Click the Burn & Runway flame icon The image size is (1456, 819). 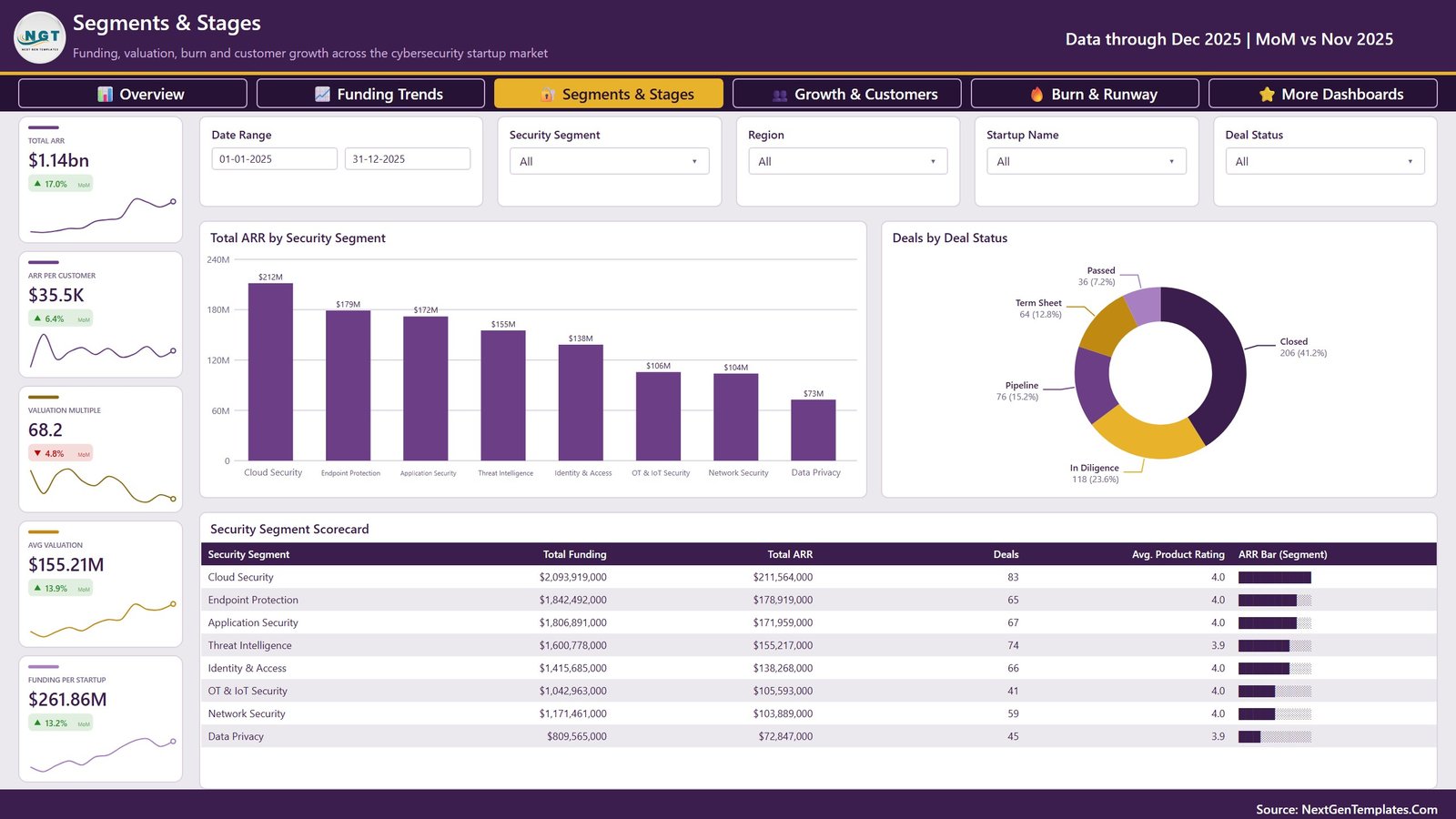pyautogui.click(x=1036, y=94)
